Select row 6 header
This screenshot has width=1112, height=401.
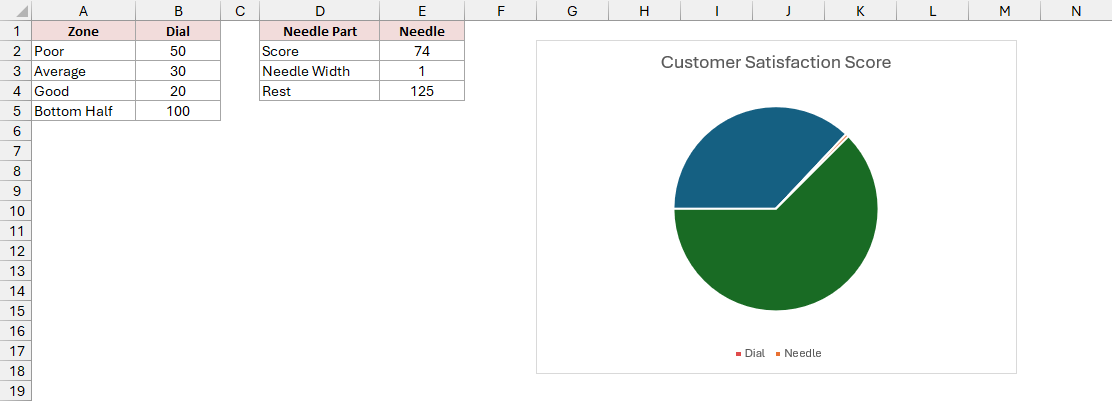[16, 131]
